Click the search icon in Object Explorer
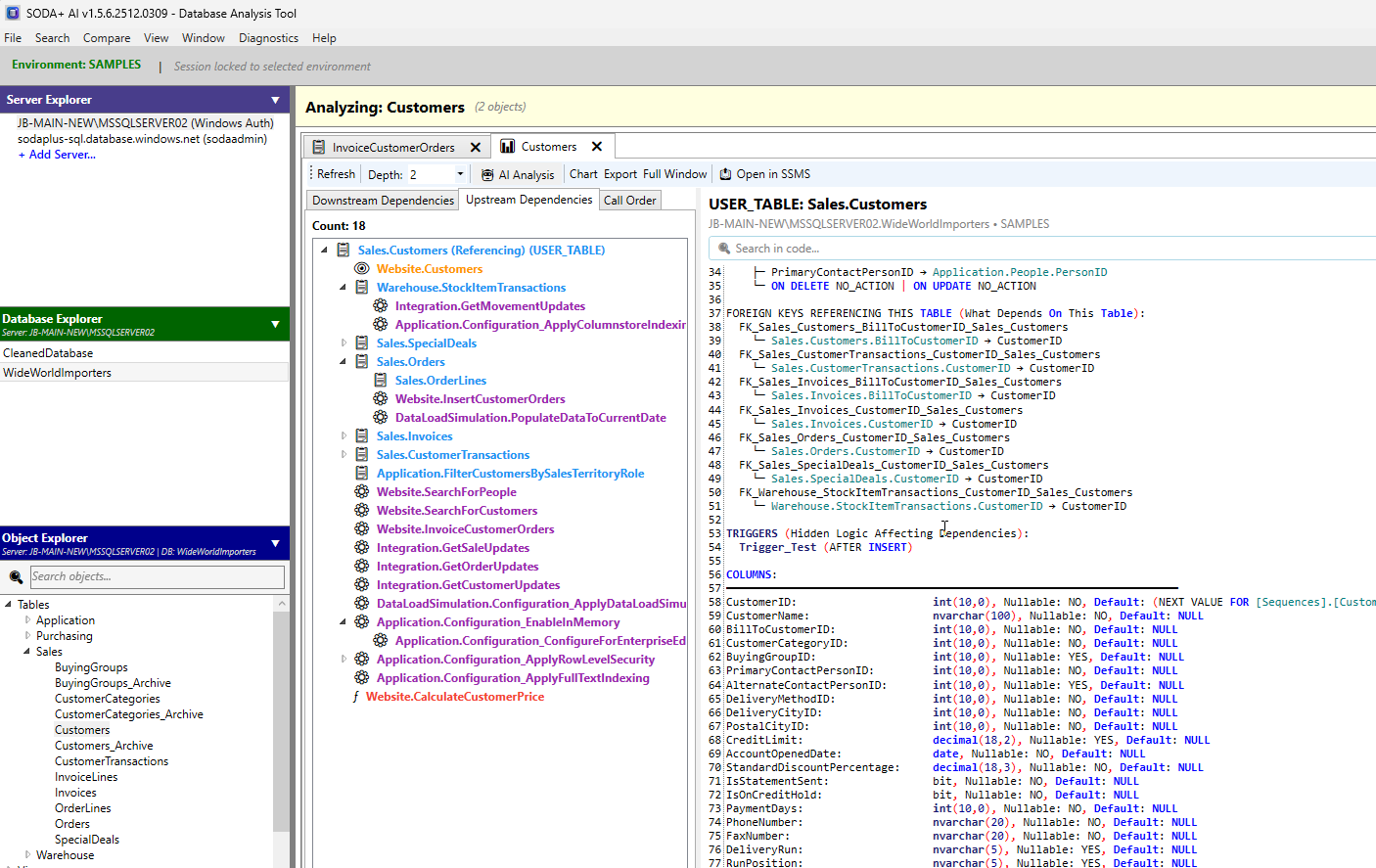Image resolution: width=1376 pixels, height=868 pixels. click(x=15, y=576)
